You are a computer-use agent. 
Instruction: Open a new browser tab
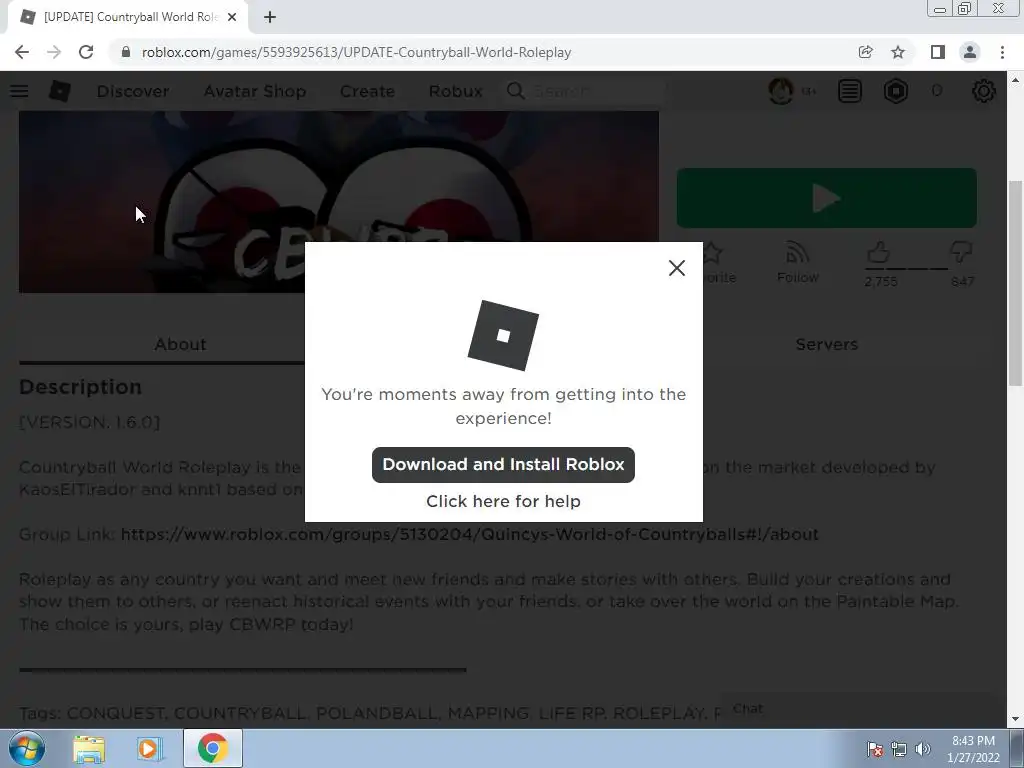[270, 17]
